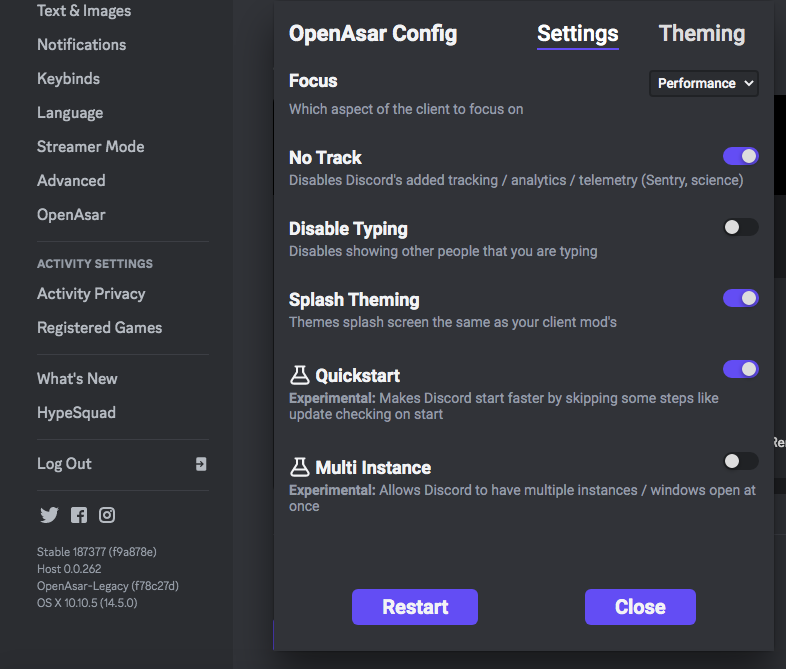Click the Quickstart experimental flask icon
The height and width of the screenshot is (669, 786).
(300, 375)
